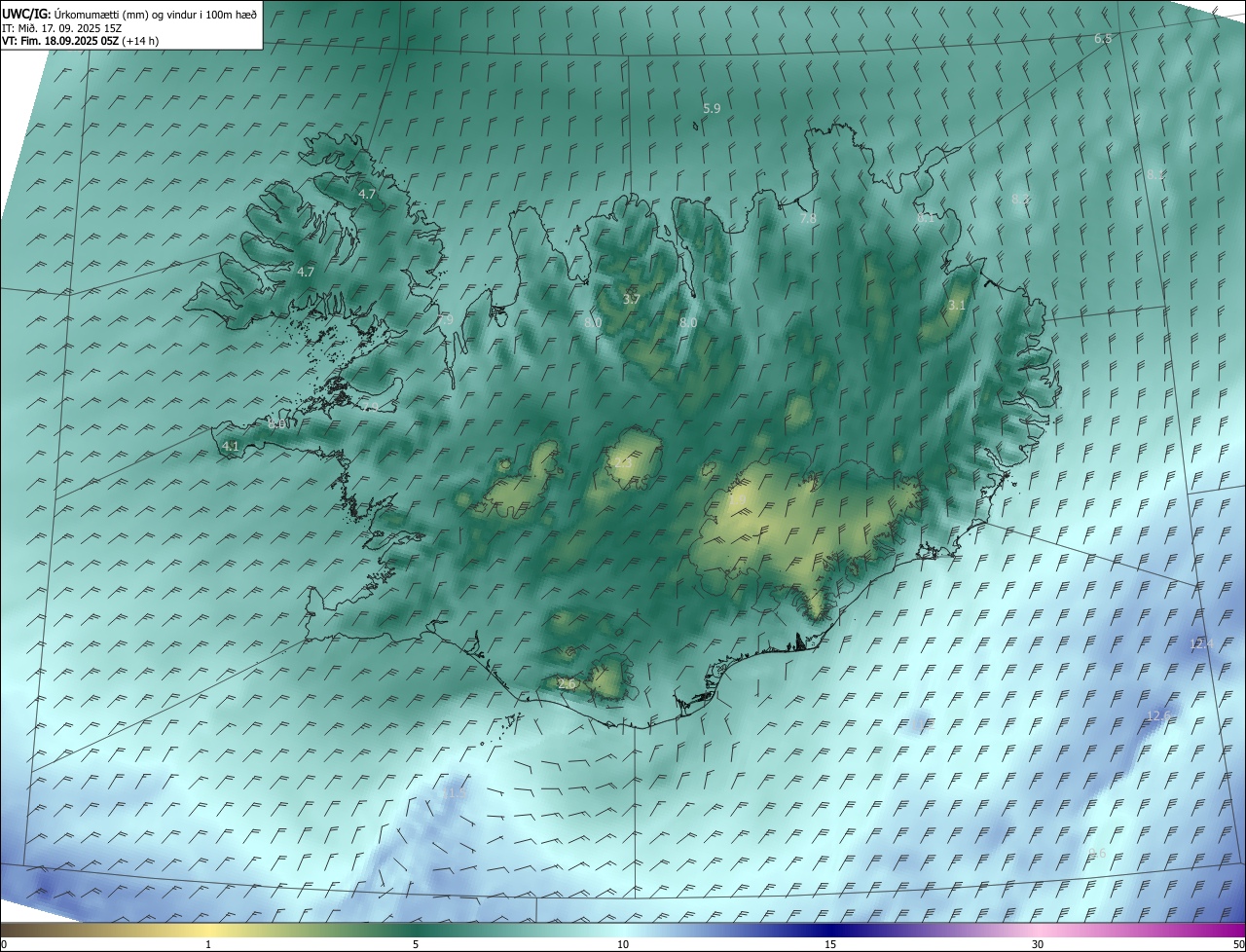
Task: Click the 3.7 value label on the map
Action: pyautogui.click(x=631, y=300)
